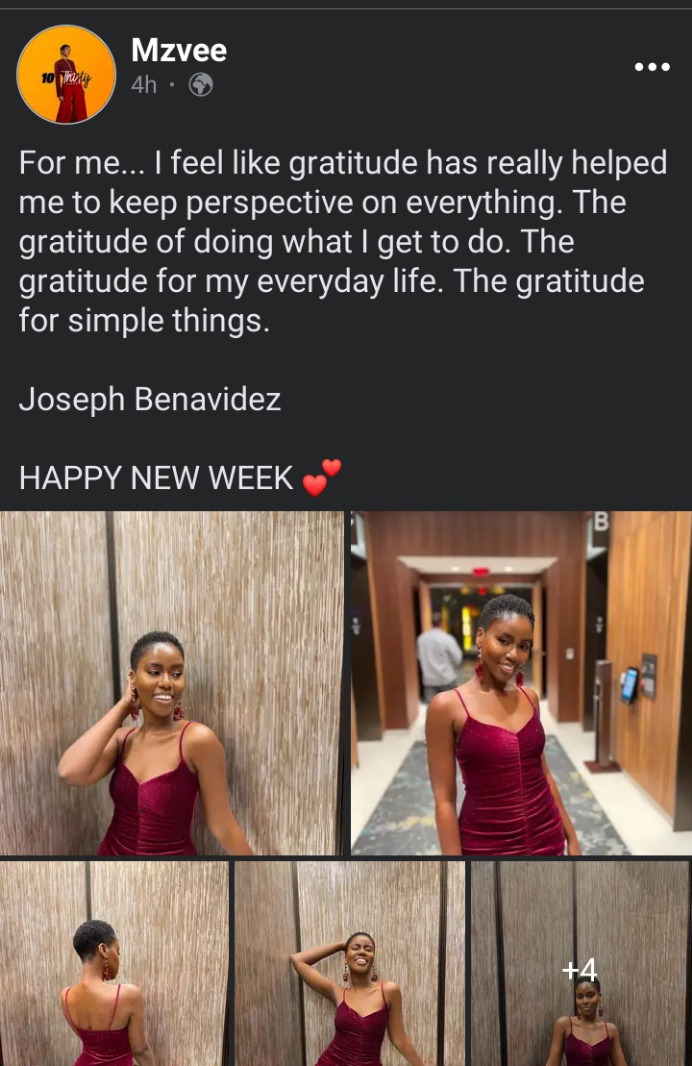Open the back-view photo thumbnail
The image size is (692, 1066).
114,963
